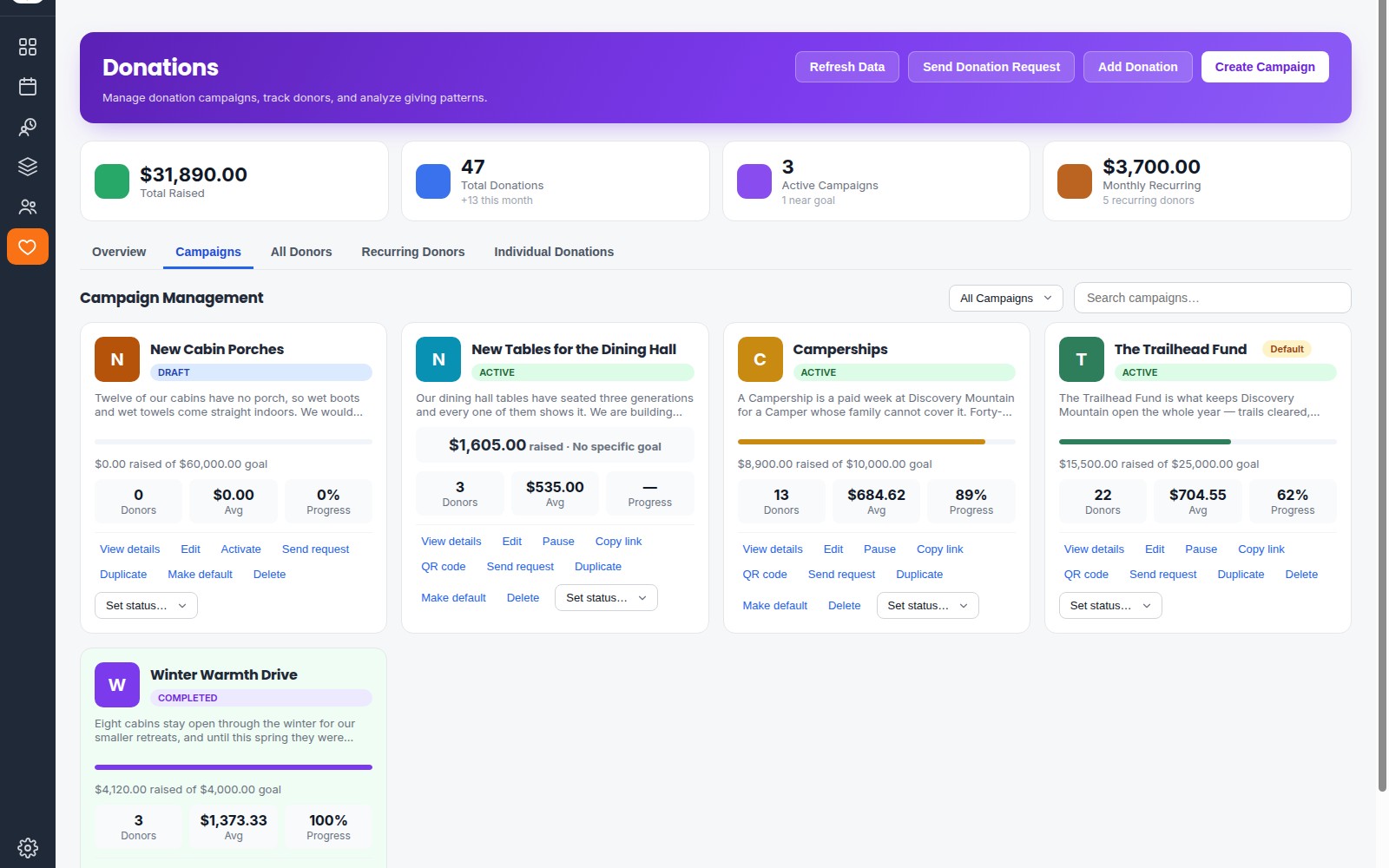This screenshot has height=868, width=1389.
Task: Click the Camperships progress bar
Action: point(877,442)
